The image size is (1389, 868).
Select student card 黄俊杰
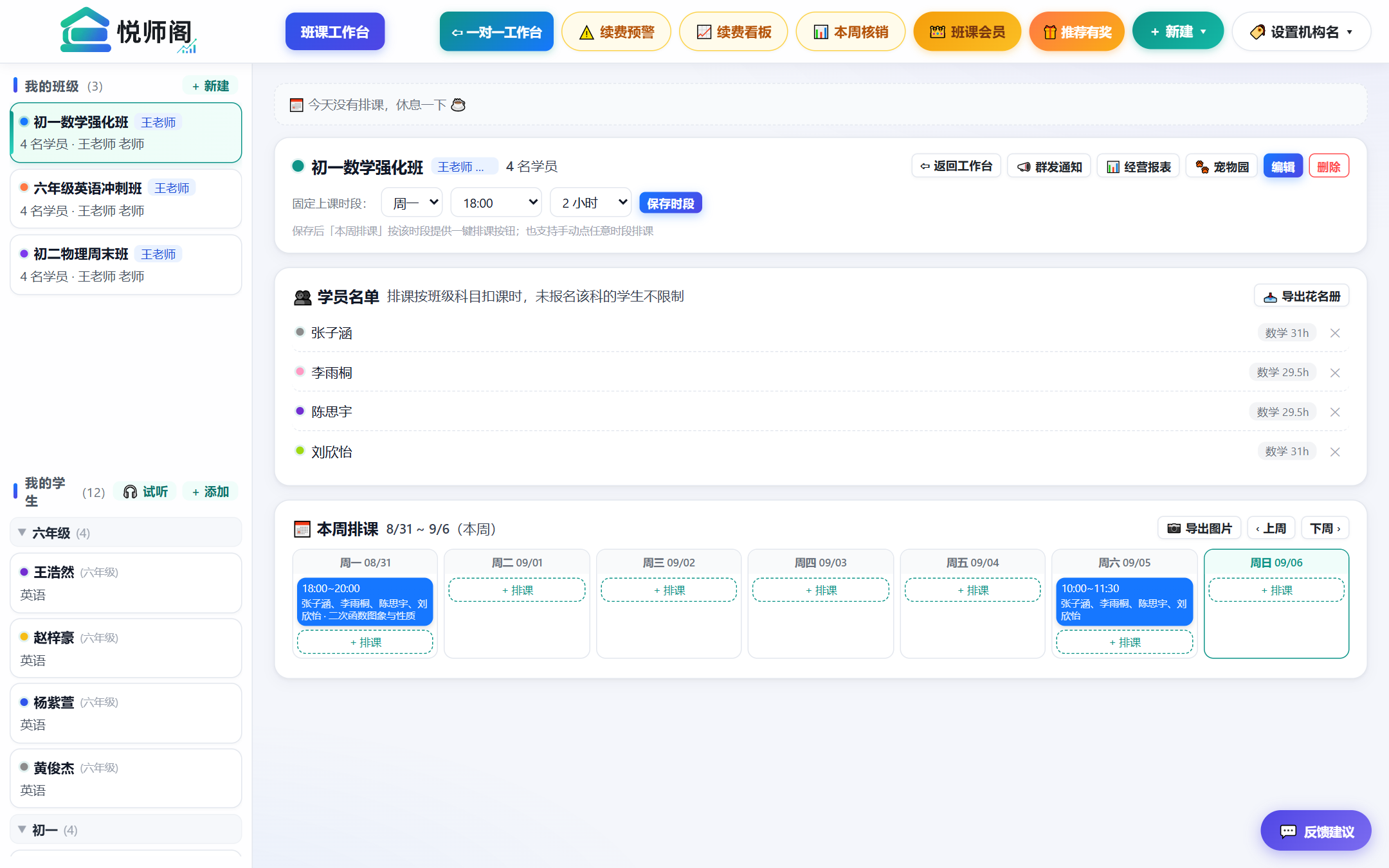(126, 778)
